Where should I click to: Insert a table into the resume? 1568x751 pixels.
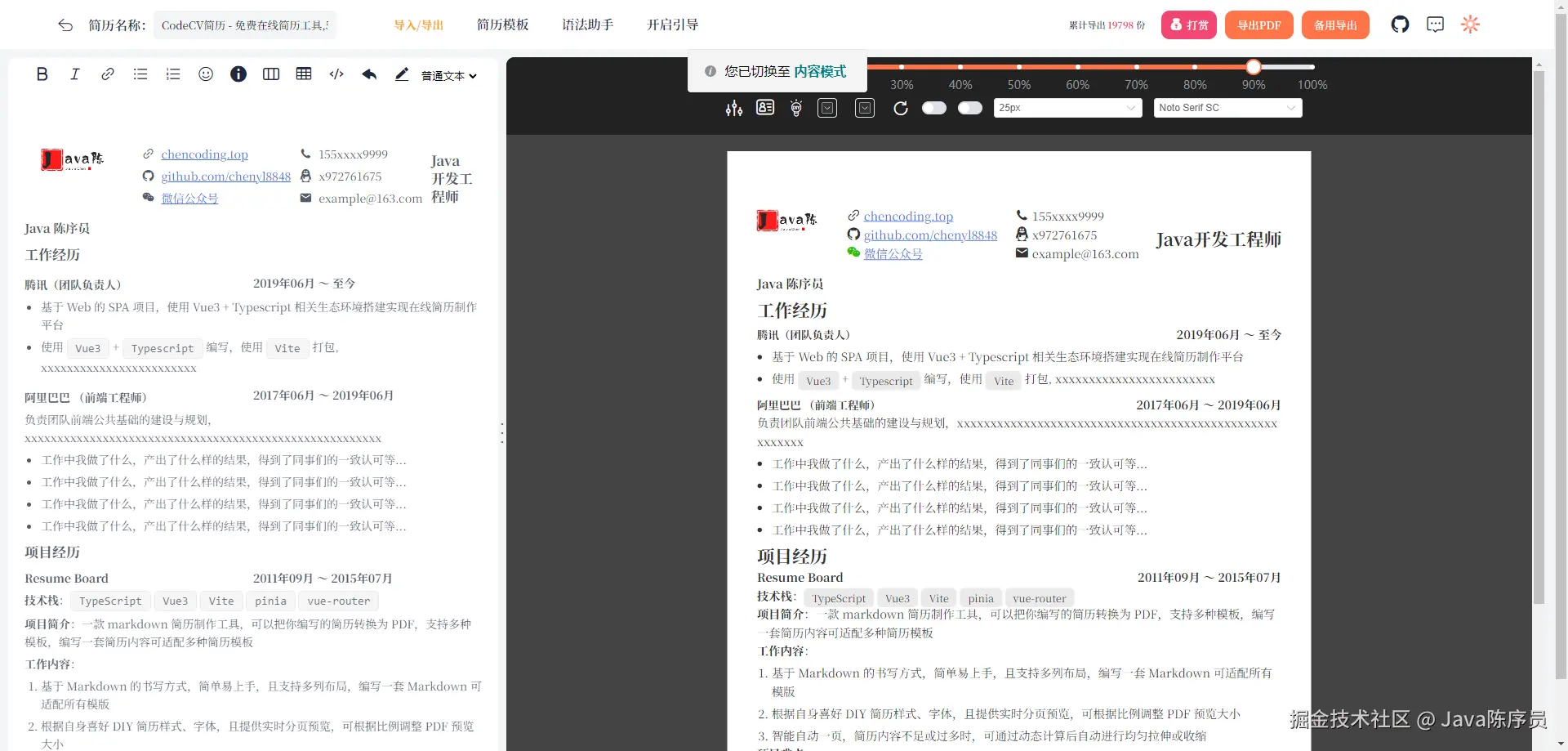pyautogui.click(x=304, y=74)
